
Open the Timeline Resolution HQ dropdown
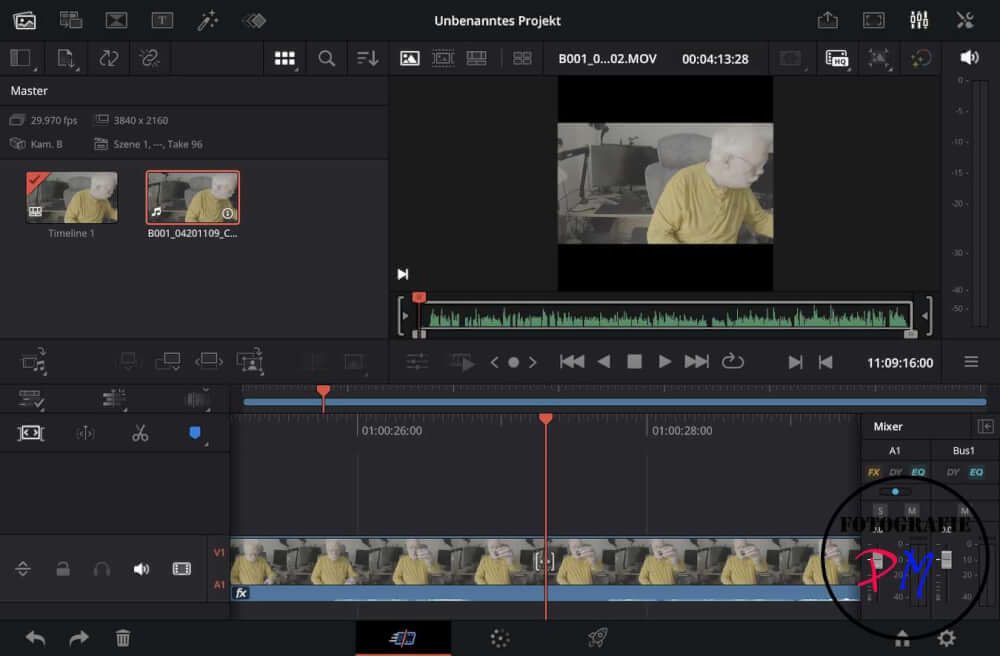tap(837, 59)
